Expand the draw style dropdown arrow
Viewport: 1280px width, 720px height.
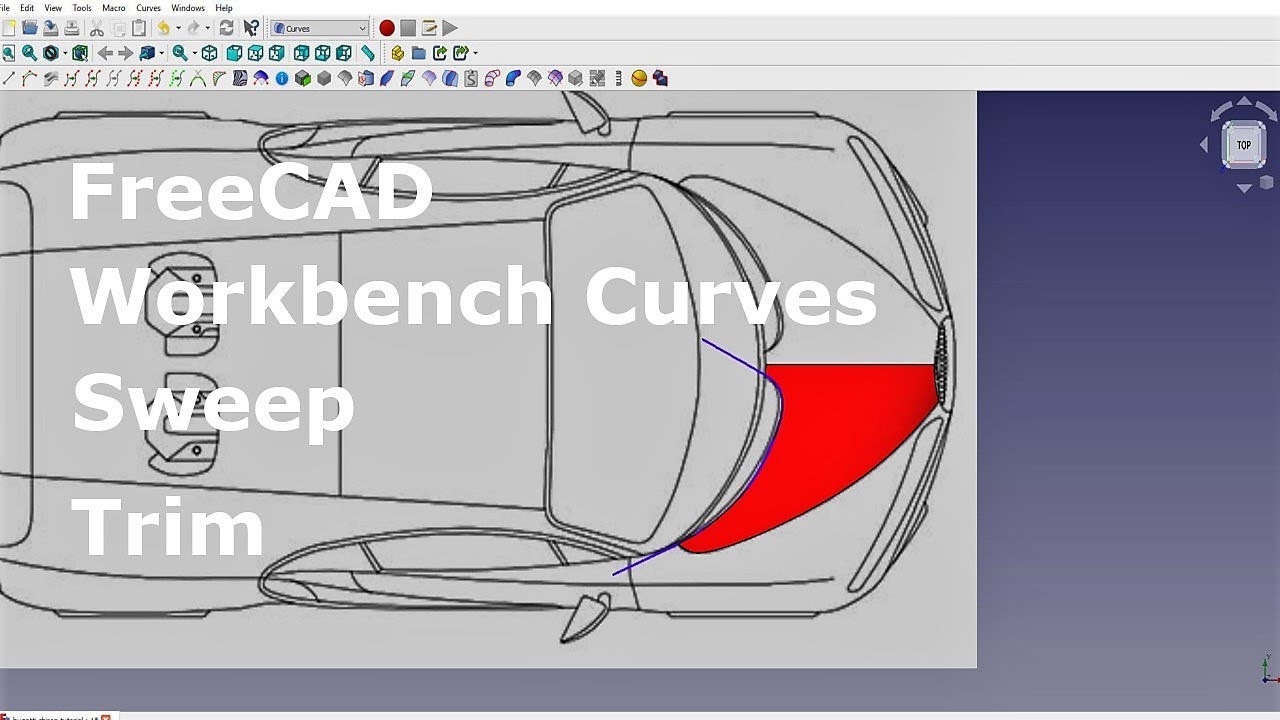pyautogui.click(x=64, y=53)
